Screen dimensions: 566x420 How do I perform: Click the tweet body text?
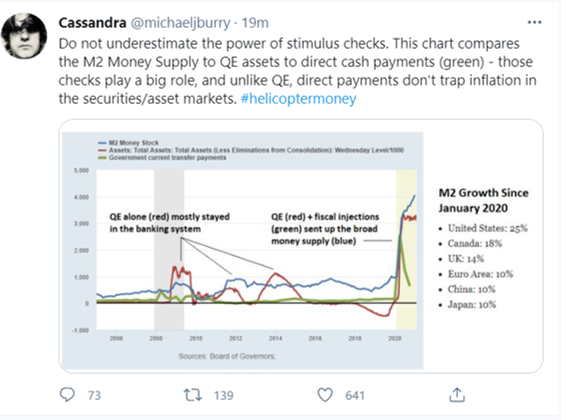pyautogui.click(x=297, y=71)
